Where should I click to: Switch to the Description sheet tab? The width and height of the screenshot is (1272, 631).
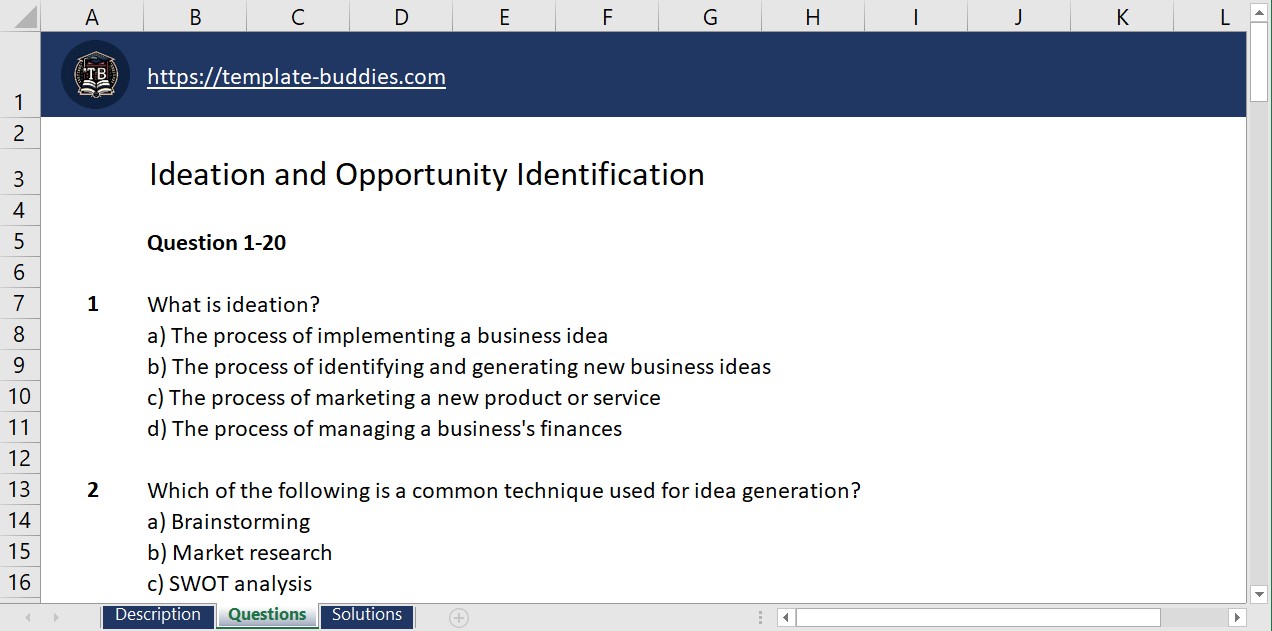pyautogui.click(x=157, y=616)
